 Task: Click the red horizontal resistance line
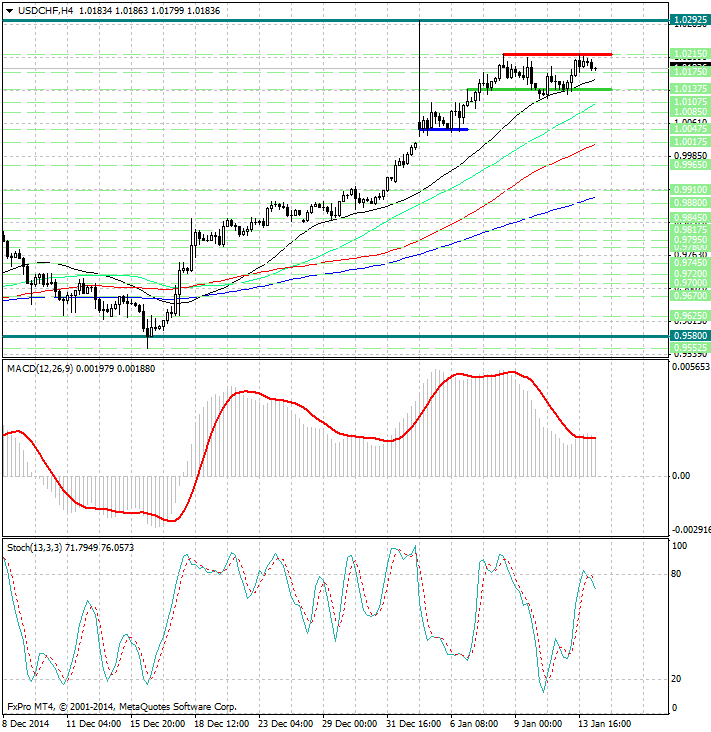coord(556,54)
